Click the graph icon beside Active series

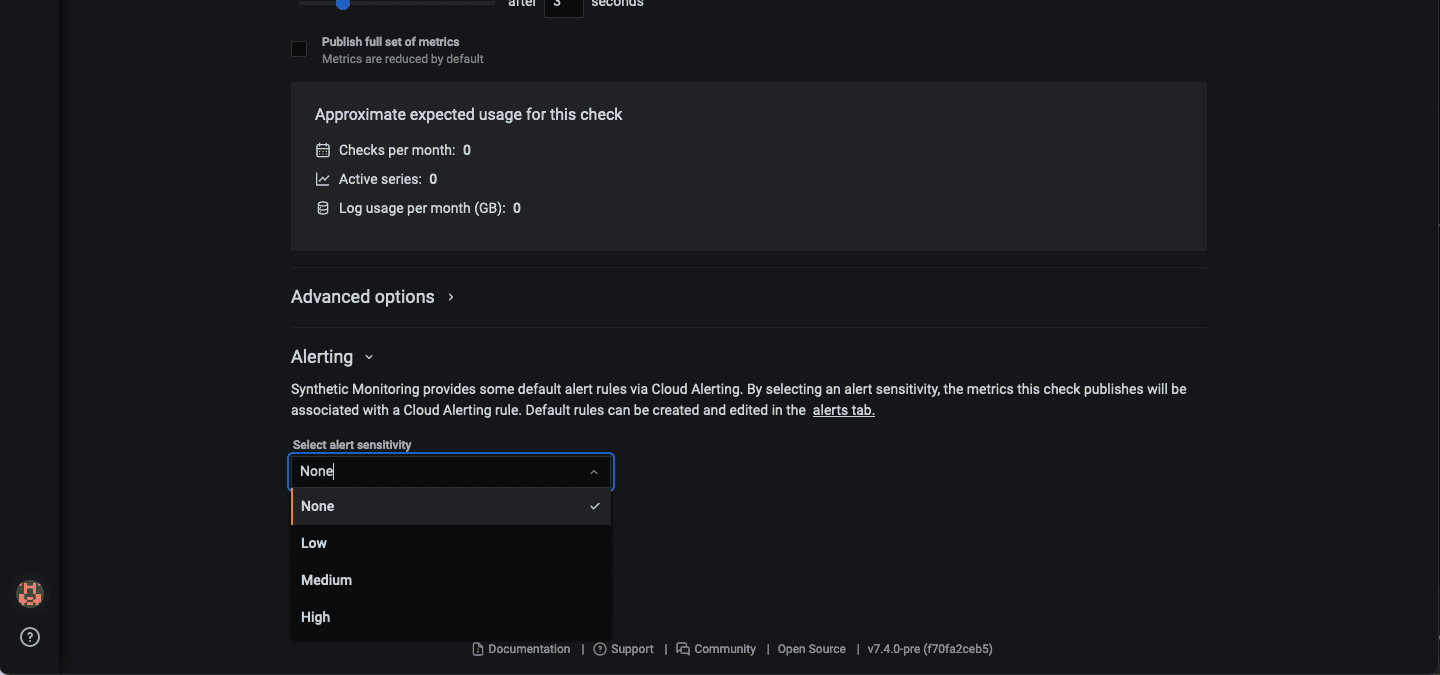[323, 179]
